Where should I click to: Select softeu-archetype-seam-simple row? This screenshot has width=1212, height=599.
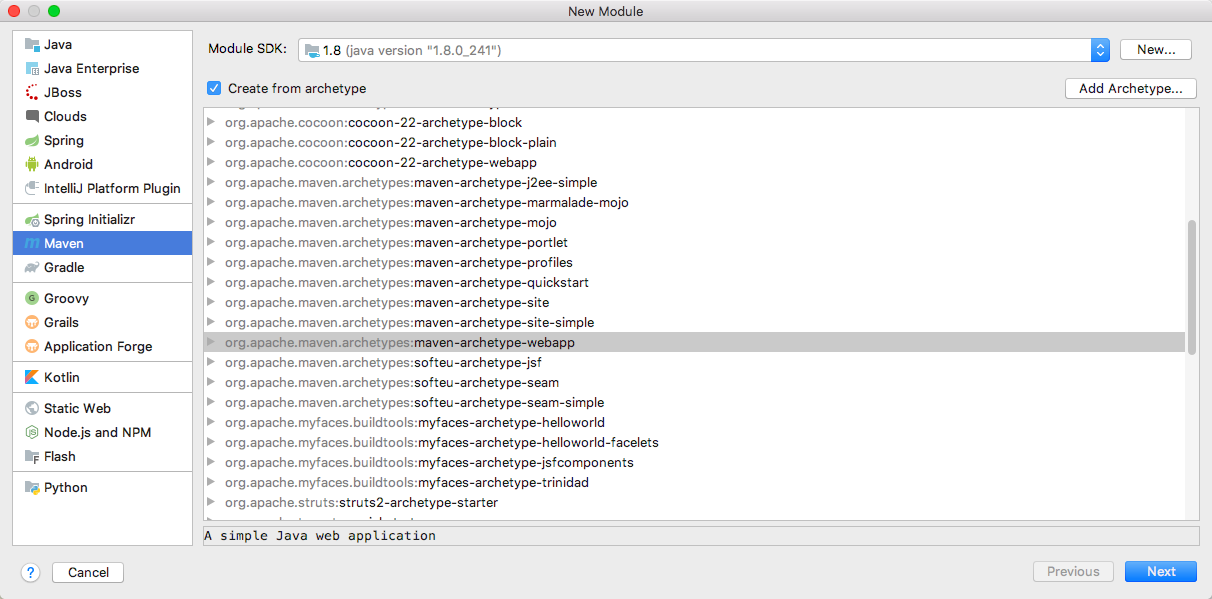coord(695,402)
